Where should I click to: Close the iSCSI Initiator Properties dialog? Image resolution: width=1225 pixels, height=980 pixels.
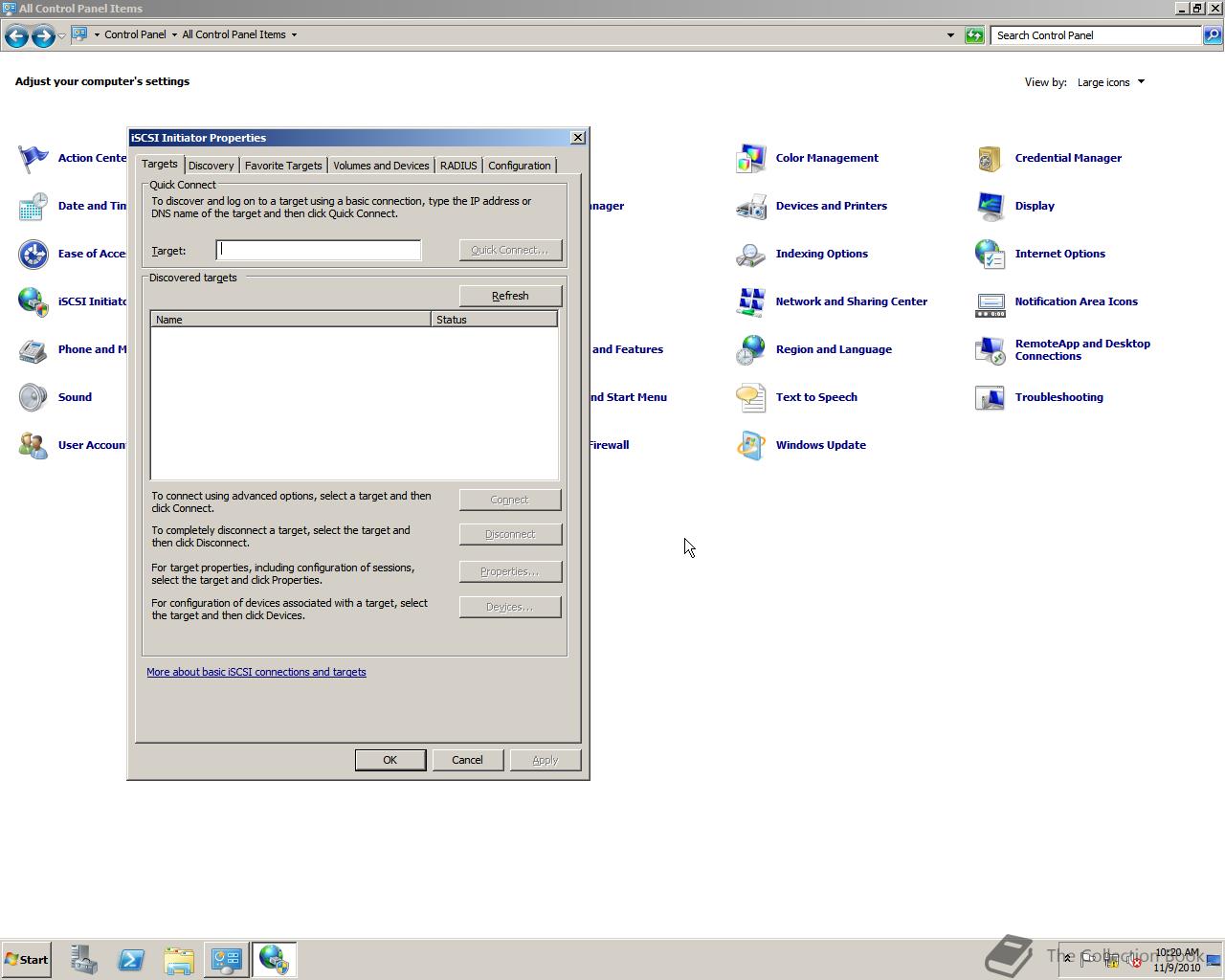(x=578, y=138)
